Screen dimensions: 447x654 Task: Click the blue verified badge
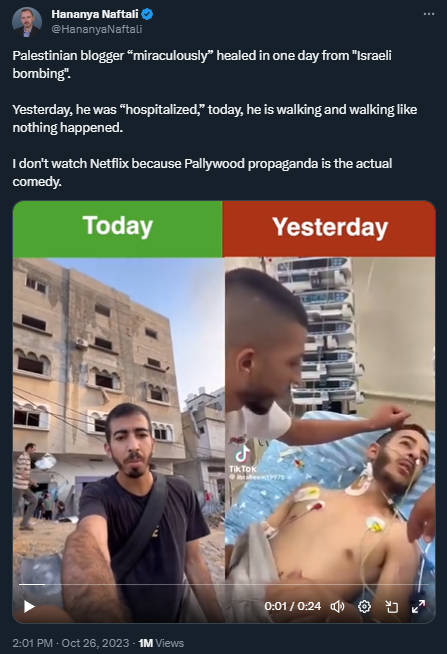pos(147,14)
